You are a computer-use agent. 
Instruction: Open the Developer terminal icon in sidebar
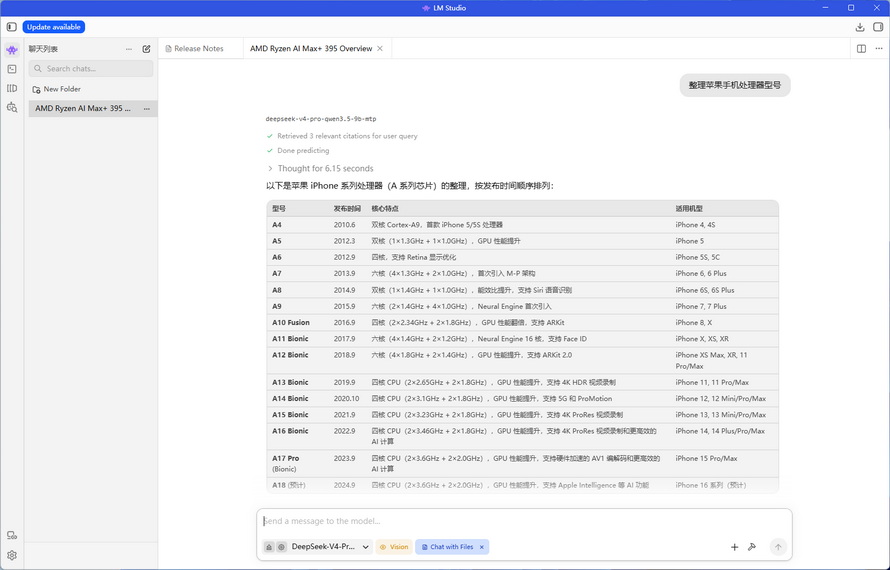point(12,69)
